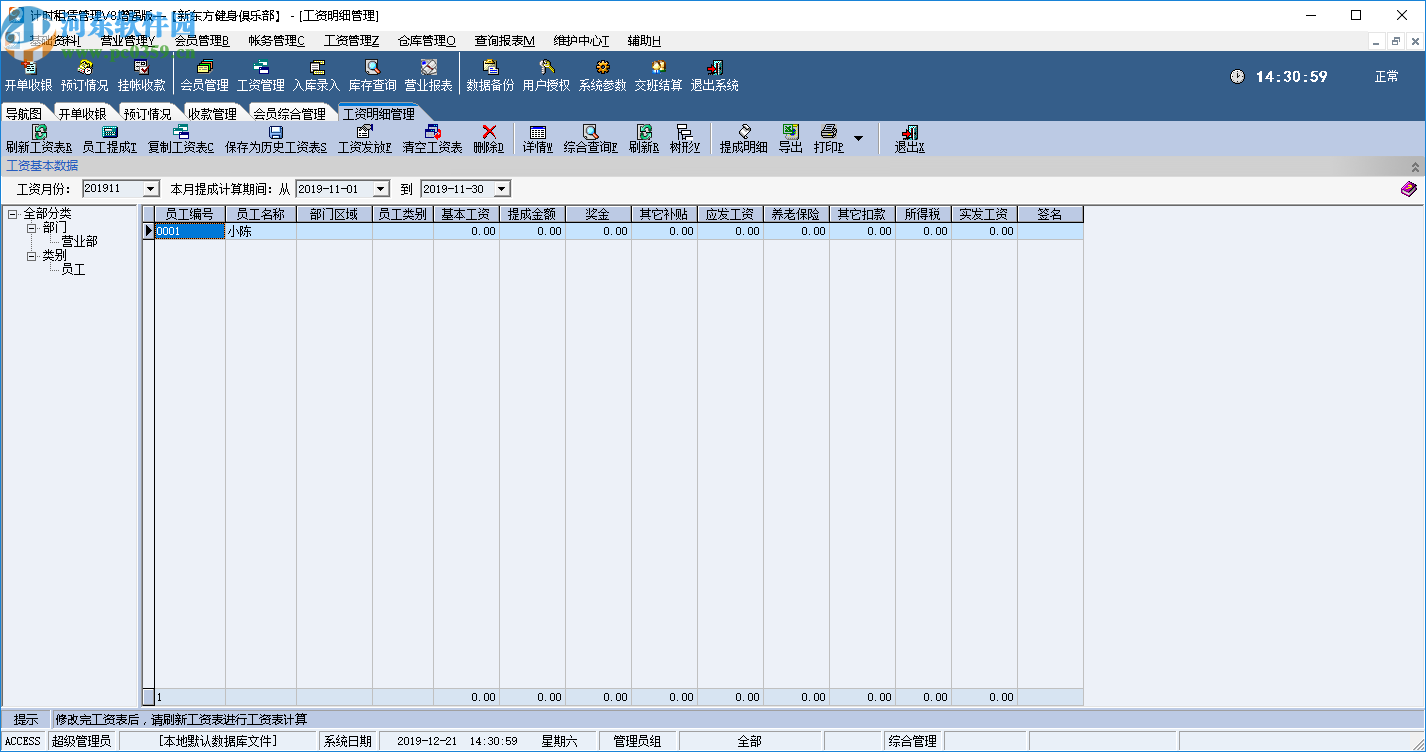Click the book icon at the right of the filter bar
The width and height of the screenshot is (1426, 752).
(x=1408, y=189)
